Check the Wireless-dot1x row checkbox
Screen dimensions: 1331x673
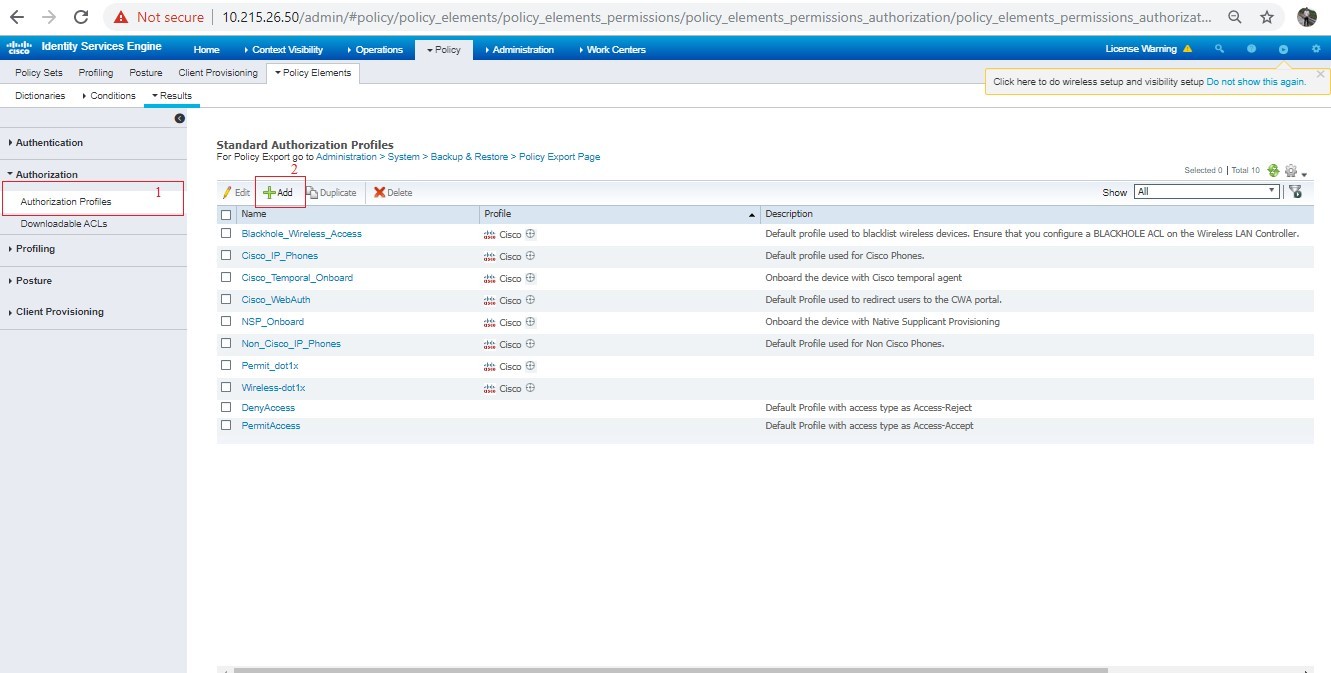click(226, 388)
